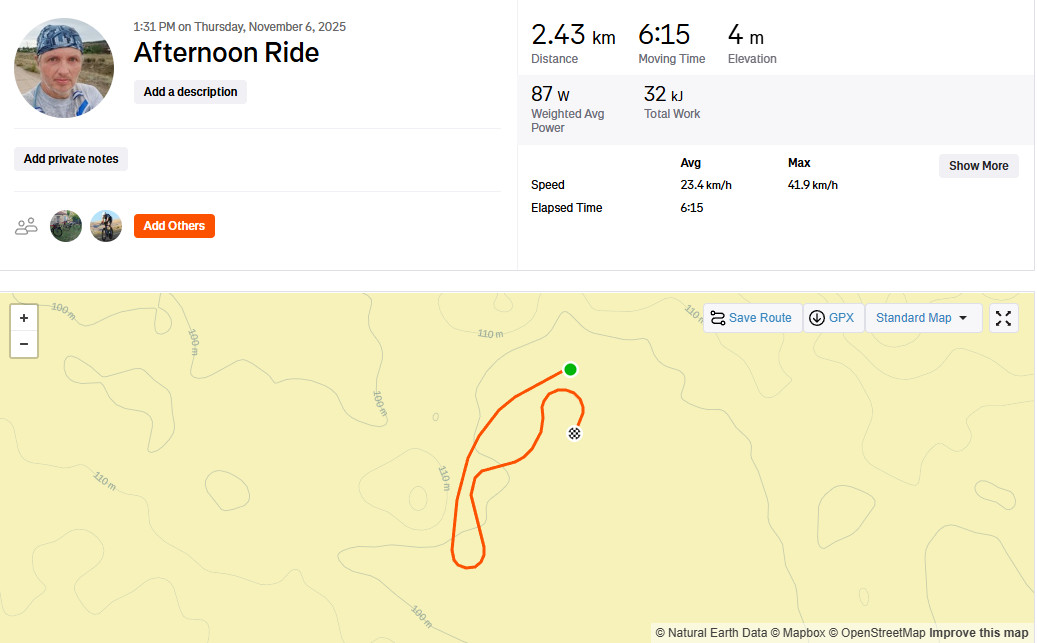This screenshot has width=1037, height=643.
Task: Open the second tagged athlete's avatar
Action: click(x=106, y=226)
